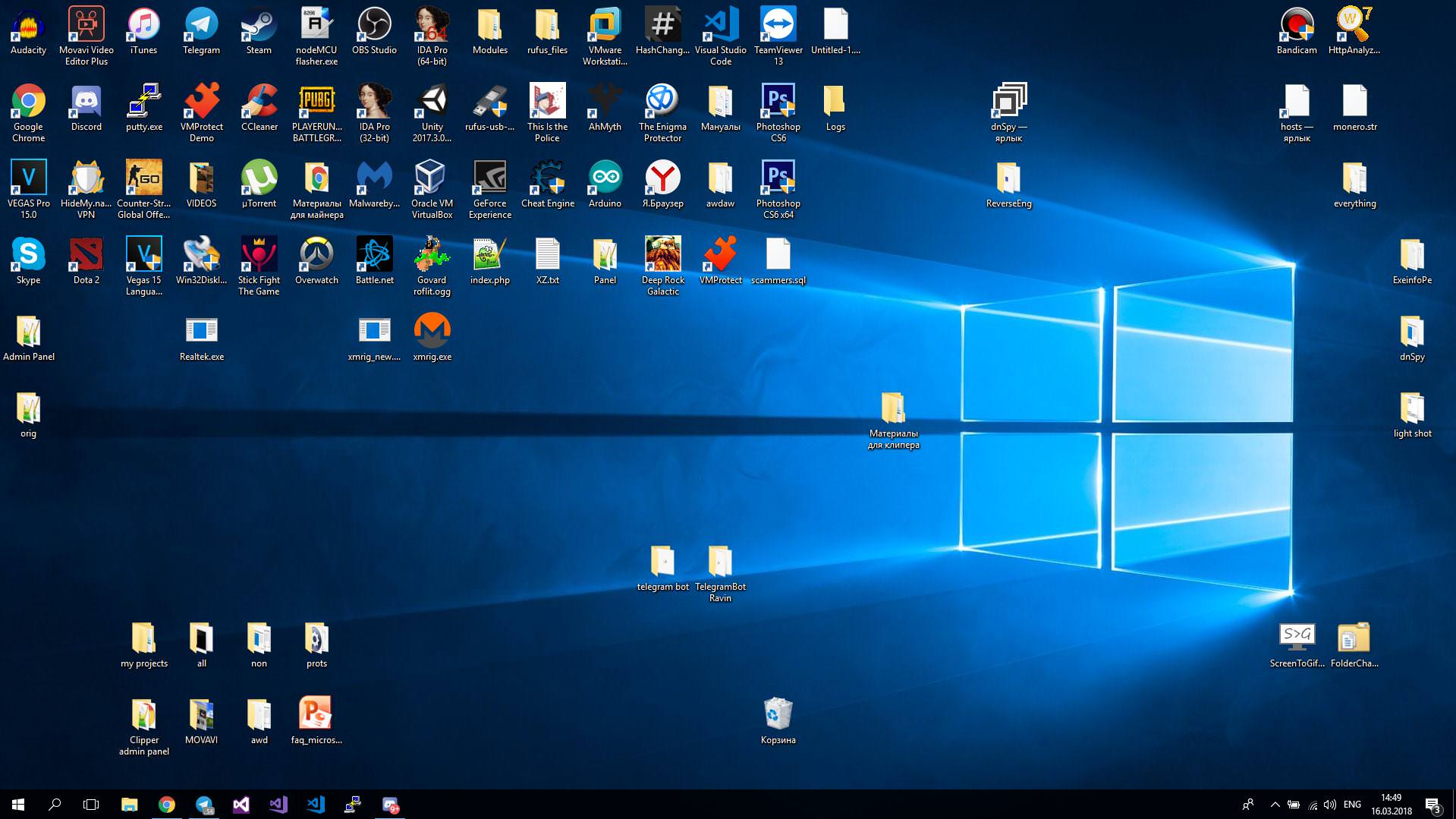Switch to VS Code in taskbar

pyautogui.click(x=315, y=804)
